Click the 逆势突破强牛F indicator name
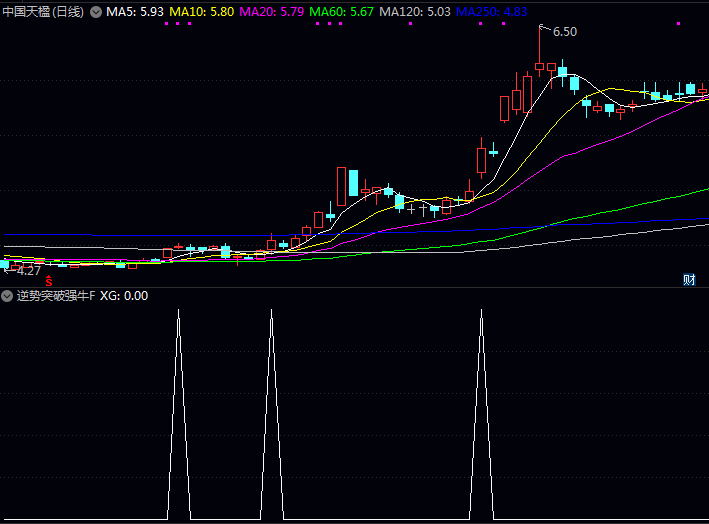 click(x=56, y=296)
